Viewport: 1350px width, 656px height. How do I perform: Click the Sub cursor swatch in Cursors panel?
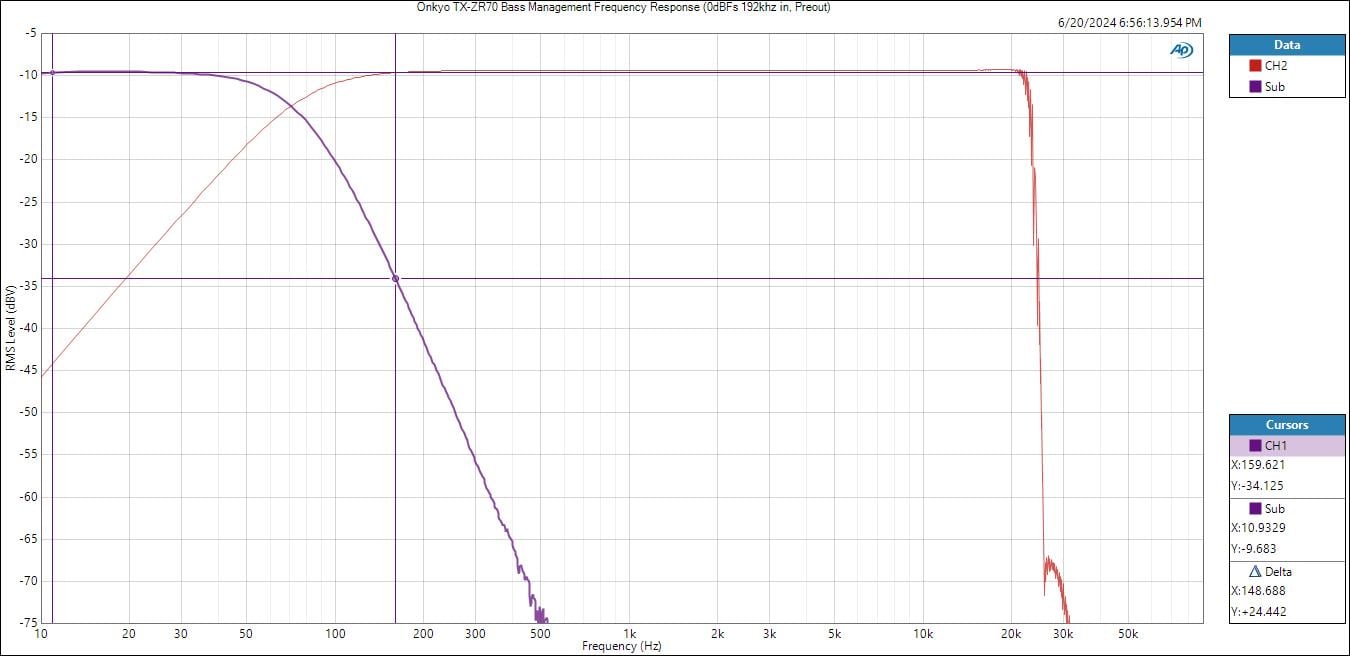(1255, 509)
